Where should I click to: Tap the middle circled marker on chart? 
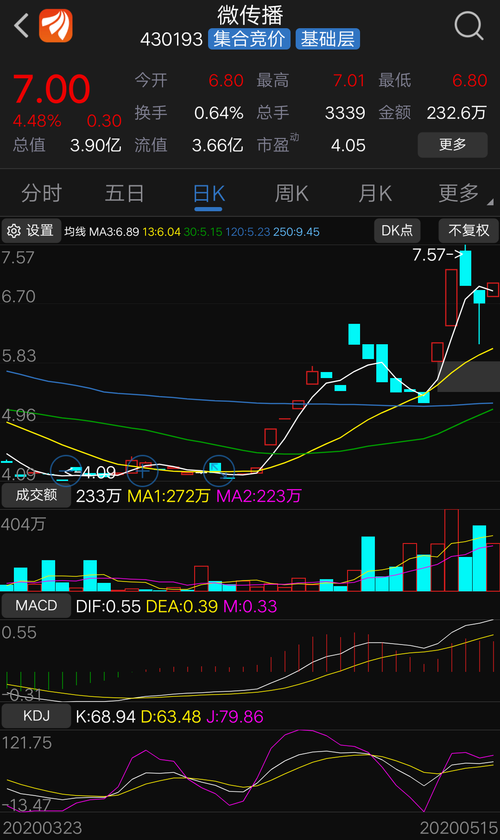pyautogui.click(x=141, y=470)
